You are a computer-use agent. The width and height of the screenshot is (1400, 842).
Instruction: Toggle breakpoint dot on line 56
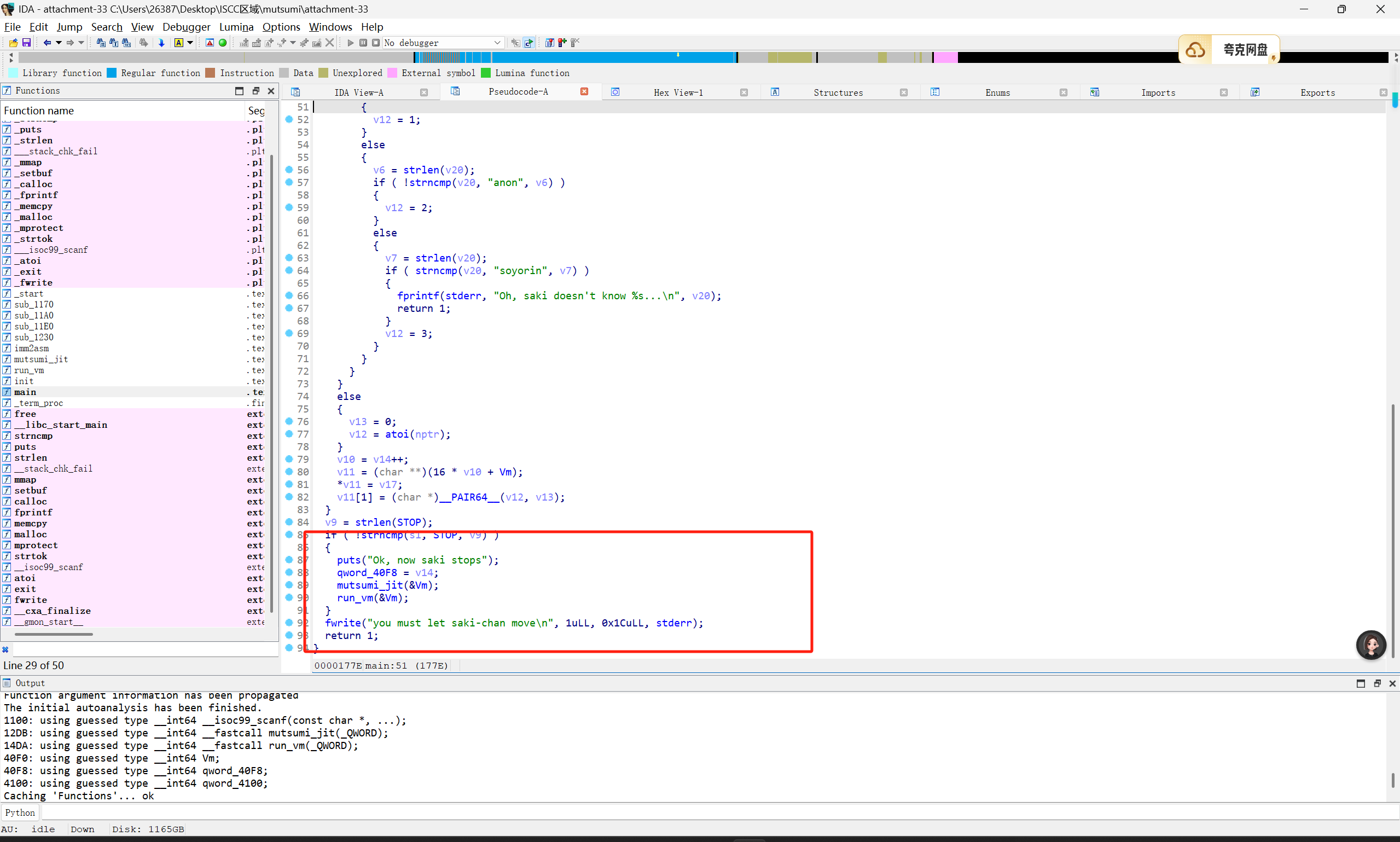289,170
